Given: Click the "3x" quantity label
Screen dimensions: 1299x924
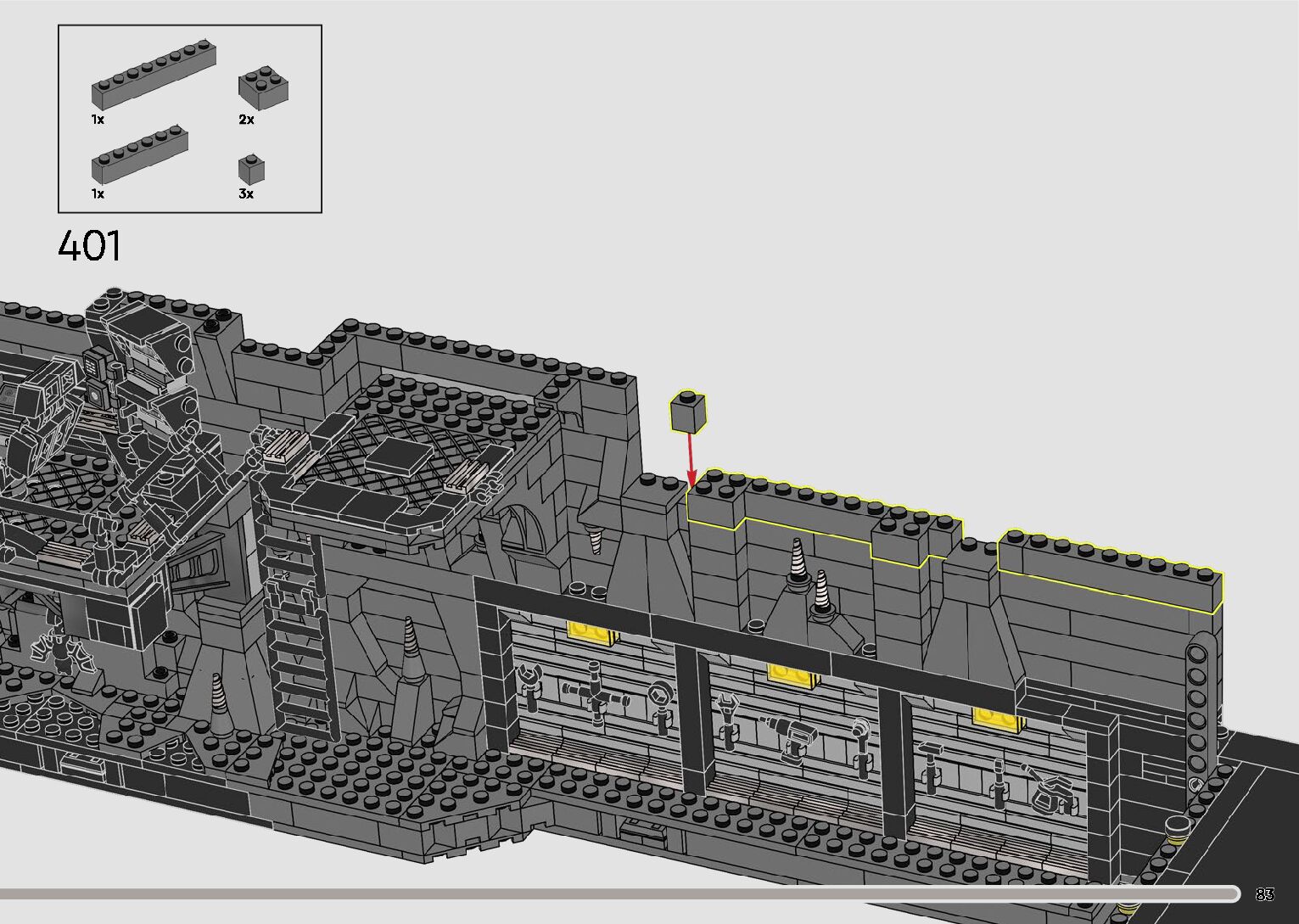Looking at the screenshot, I should coord(246,193).
